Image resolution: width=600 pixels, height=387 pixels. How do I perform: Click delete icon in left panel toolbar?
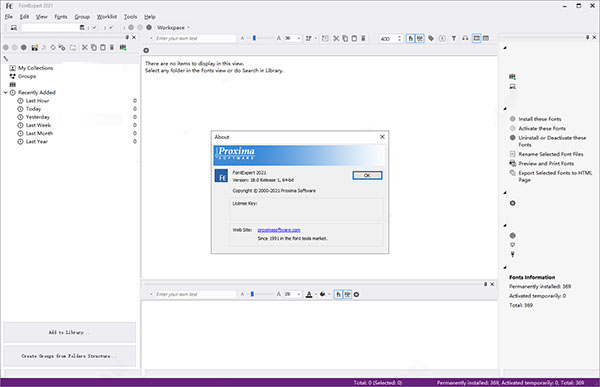click(x=112, y=47)
